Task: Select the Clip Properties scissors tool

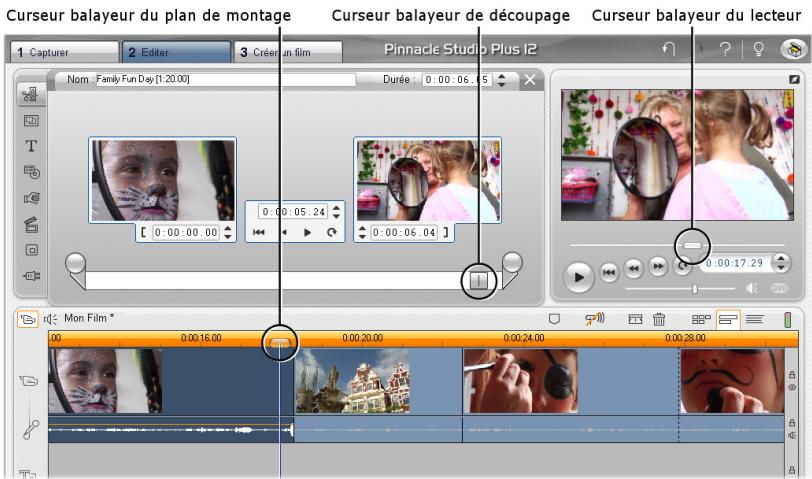Action: point(31,94)
